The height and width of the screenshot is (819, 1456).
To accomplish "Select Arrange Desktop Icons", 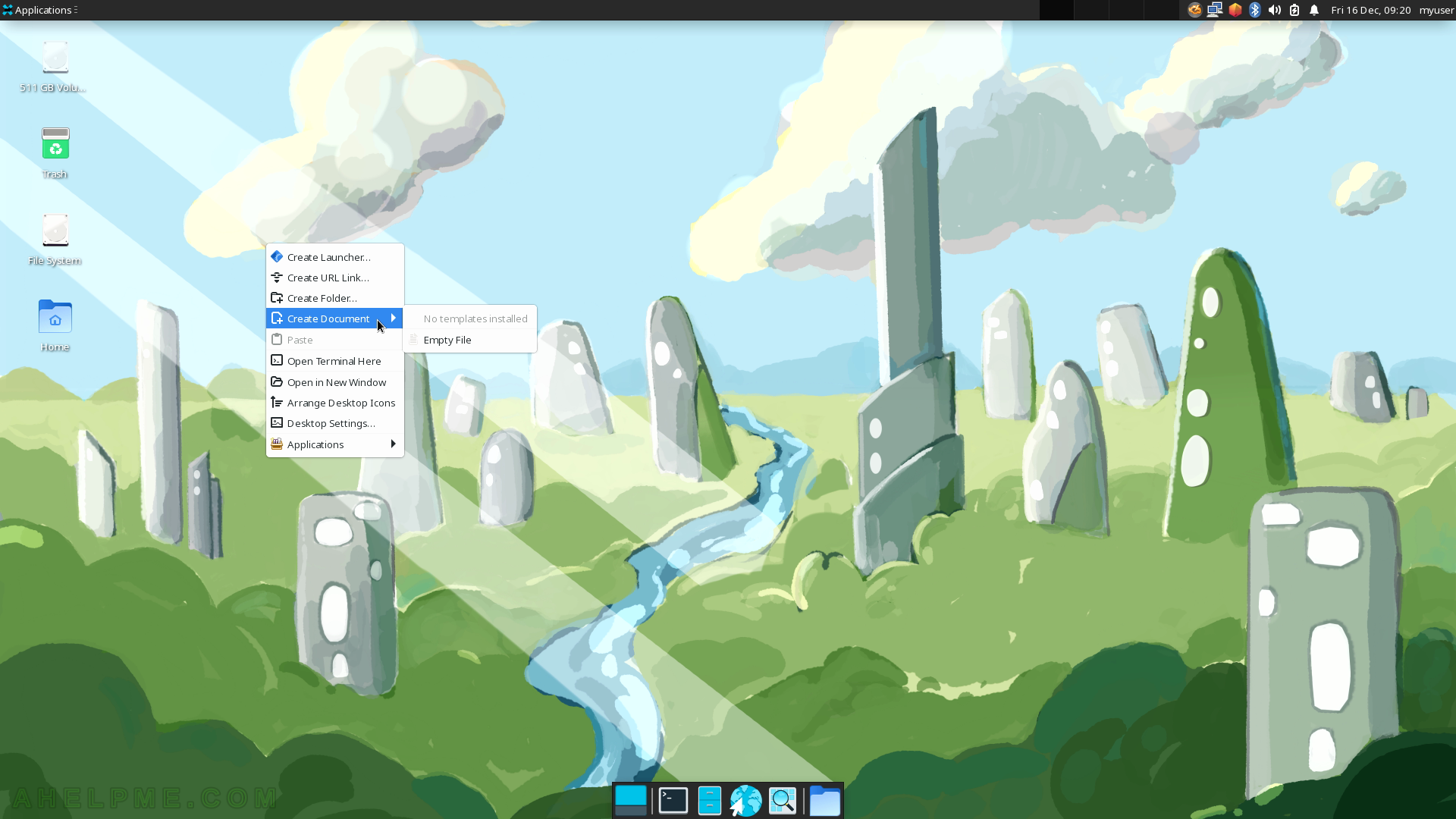I will tap(334, 403).
